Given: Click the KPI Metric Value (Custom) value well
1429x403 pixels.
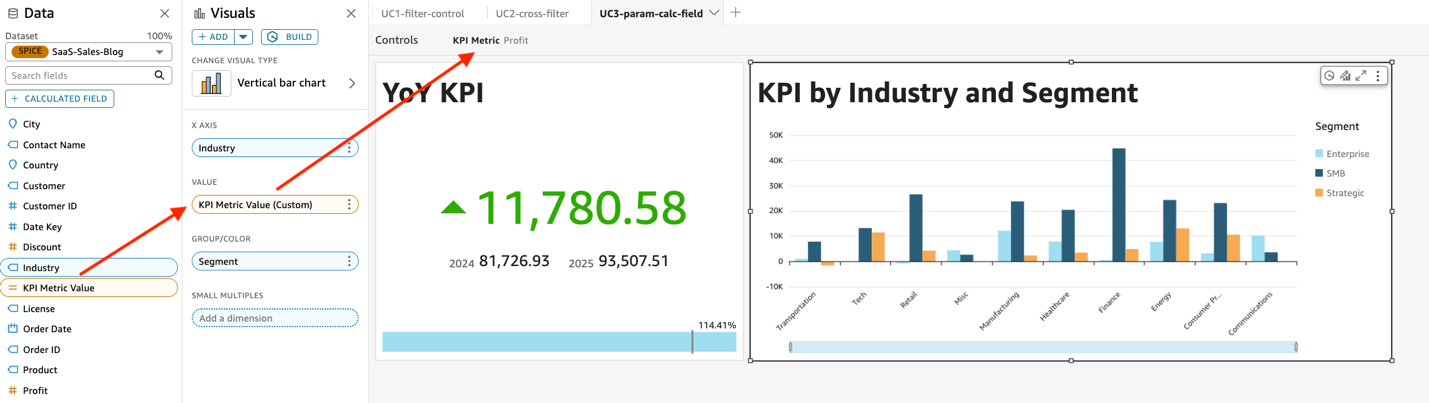Looking at the screenshot, I should tap(275, 205).
